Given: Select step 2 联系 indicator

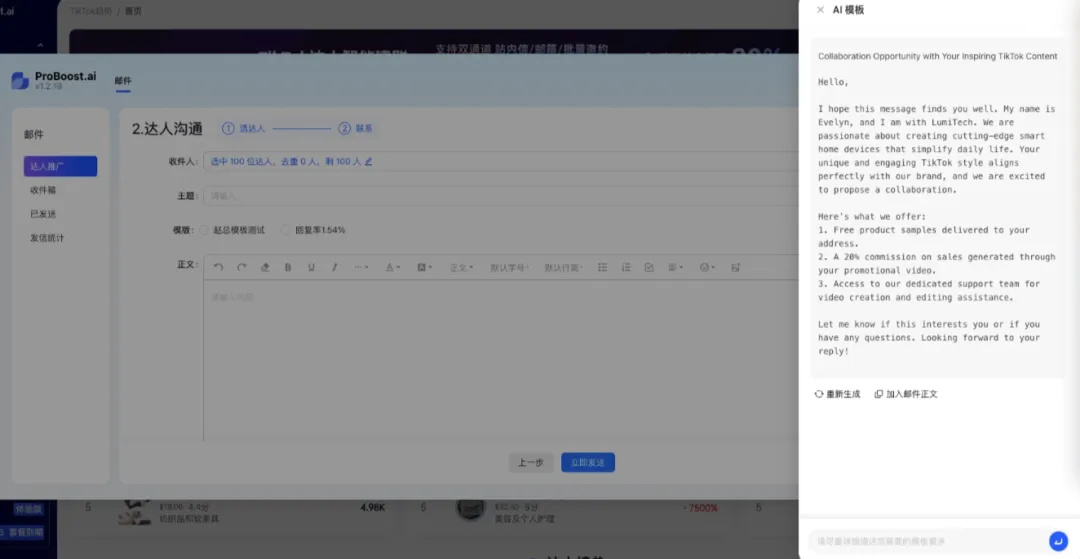Looking at the screenshot, I should point(355,128).
